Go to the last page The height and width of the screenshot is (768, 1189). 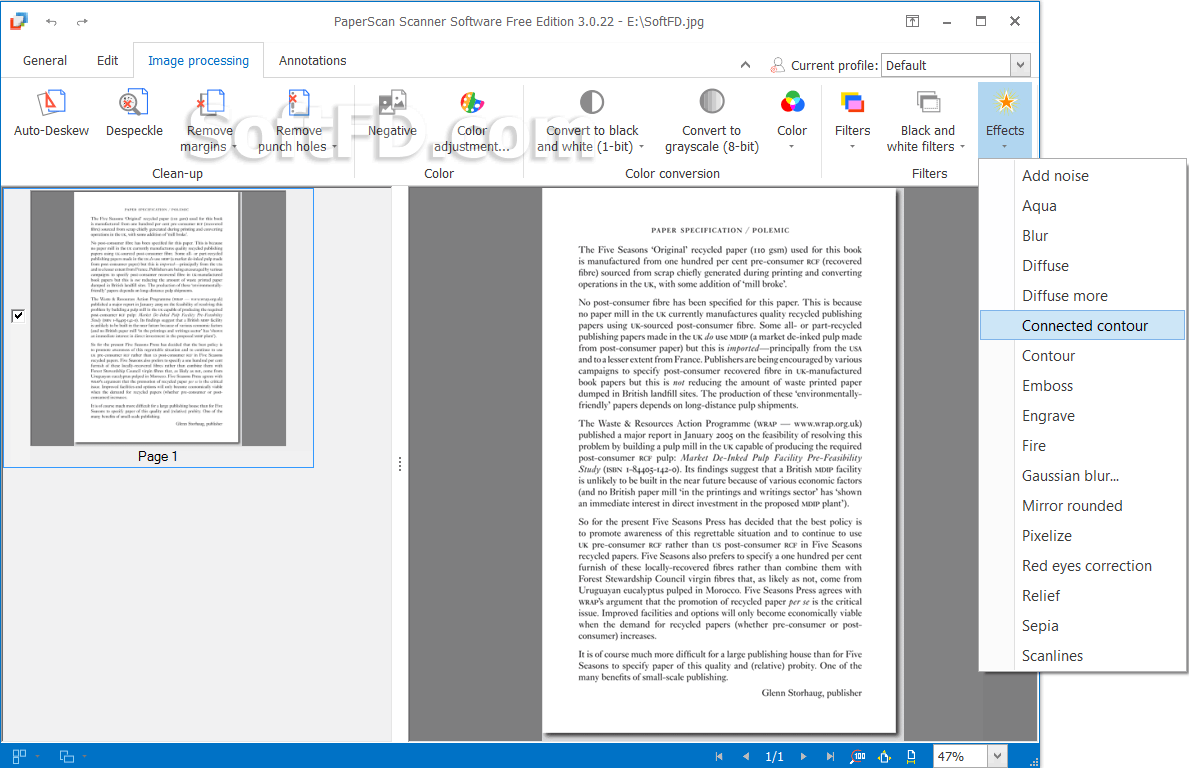click(x=830, y=756)
